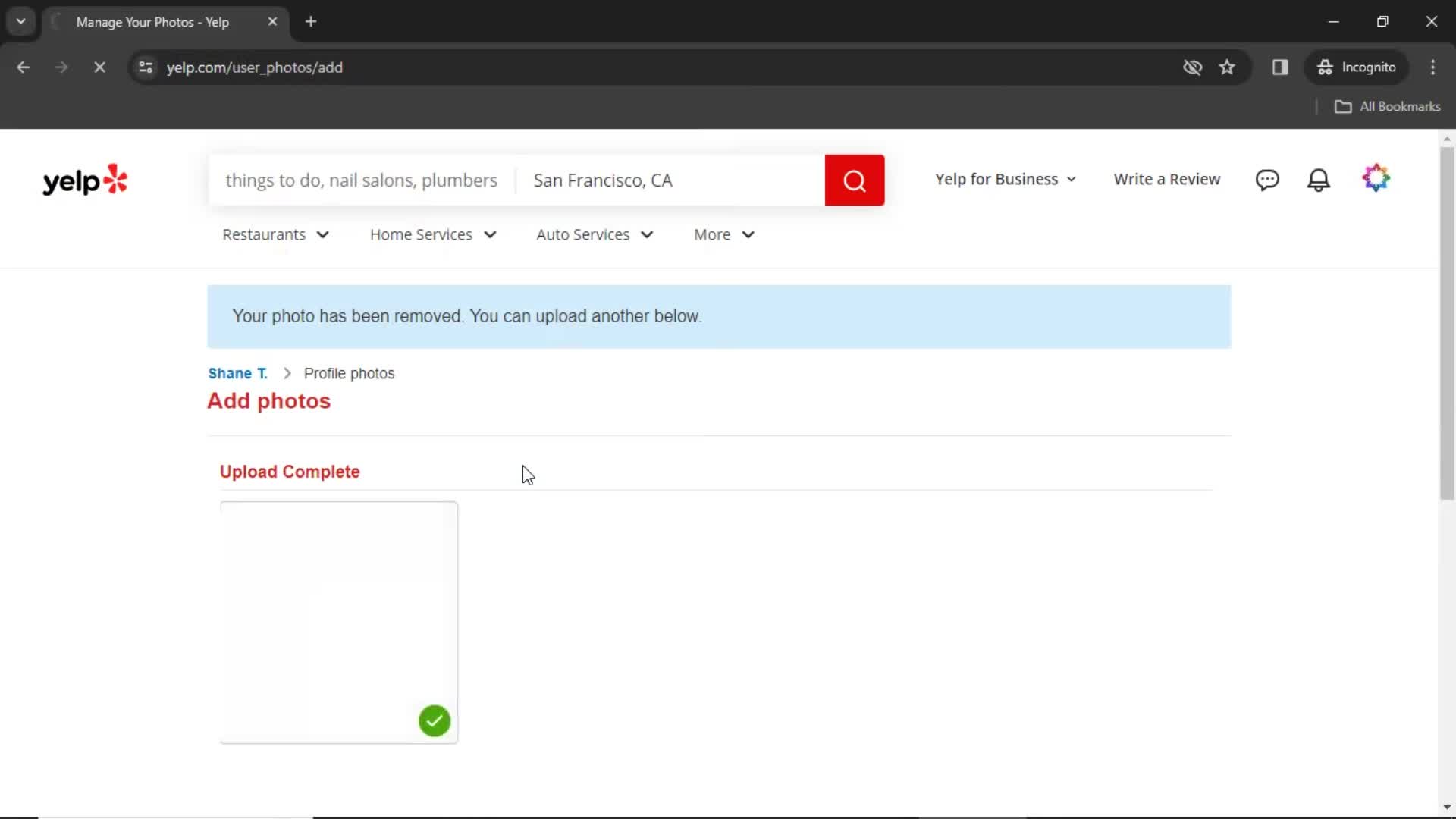Click the third-party cookies blocked eye icon
The image size is (1456, 819).
coord(1192,67)
